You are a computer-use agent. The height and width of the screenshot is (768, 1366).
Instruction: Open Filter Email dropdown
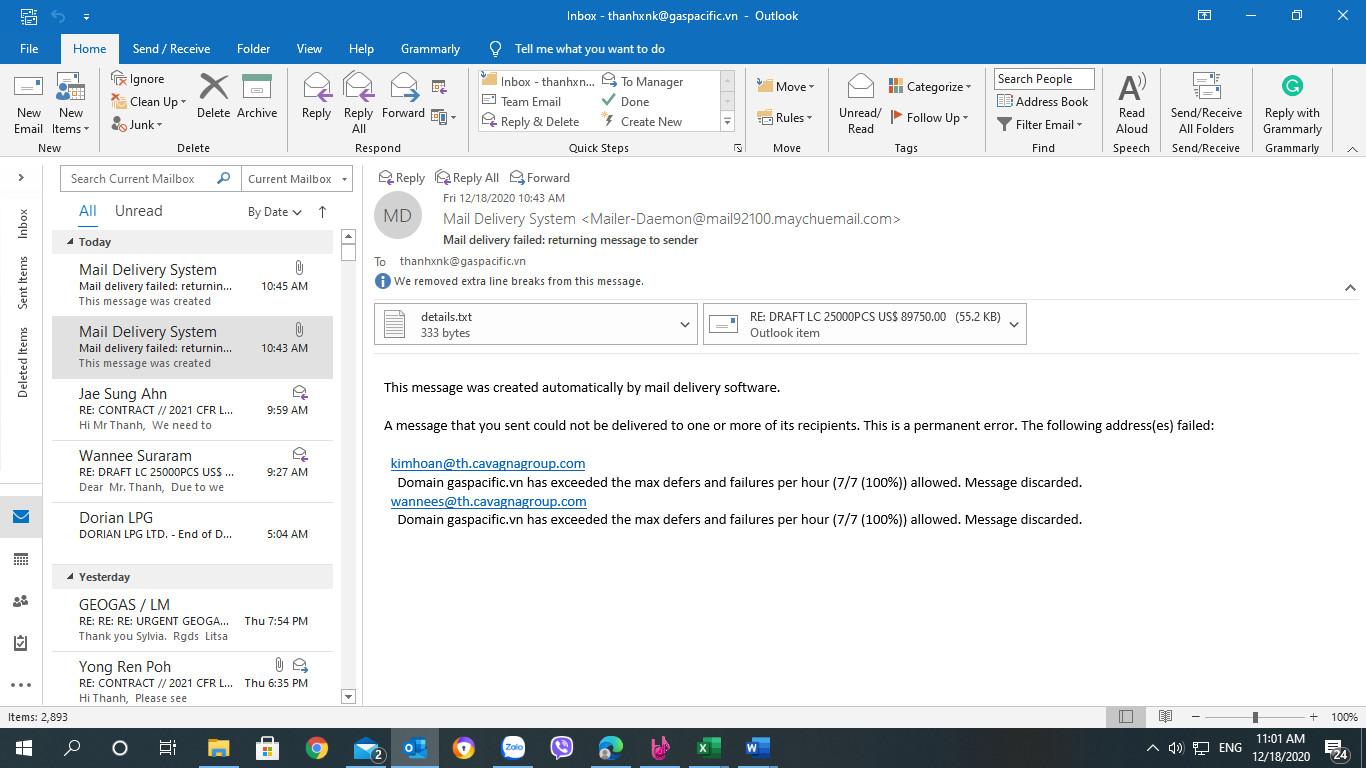1040,125
